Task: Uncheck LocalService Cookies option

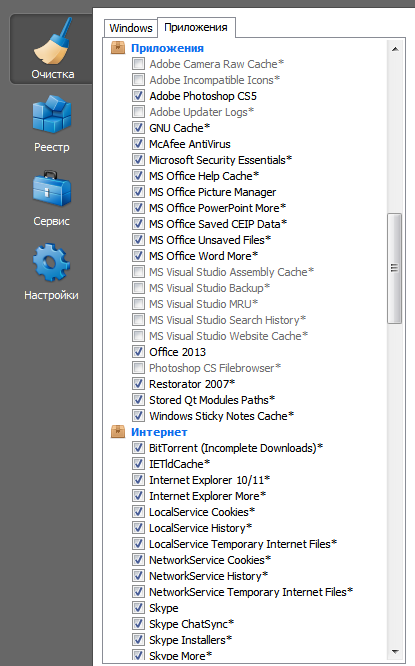Action: point(138,512)
